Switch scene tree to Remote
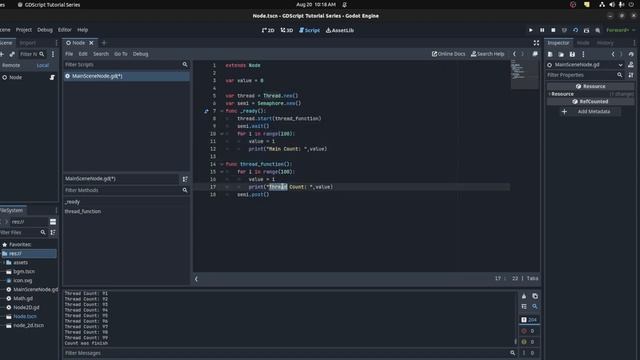Image resolution: width=640 pixels, height=360 pixels. point(11,65)
